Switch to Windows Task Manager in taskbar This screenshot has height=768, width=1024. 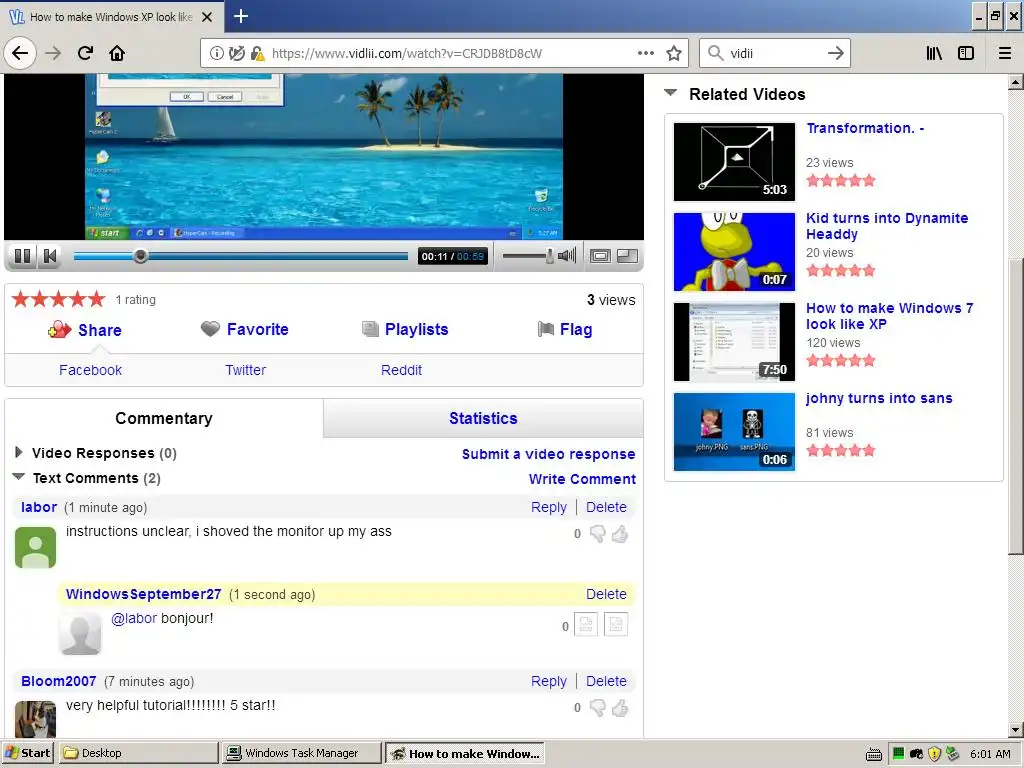pyautogui.click(x=301, y=753)
